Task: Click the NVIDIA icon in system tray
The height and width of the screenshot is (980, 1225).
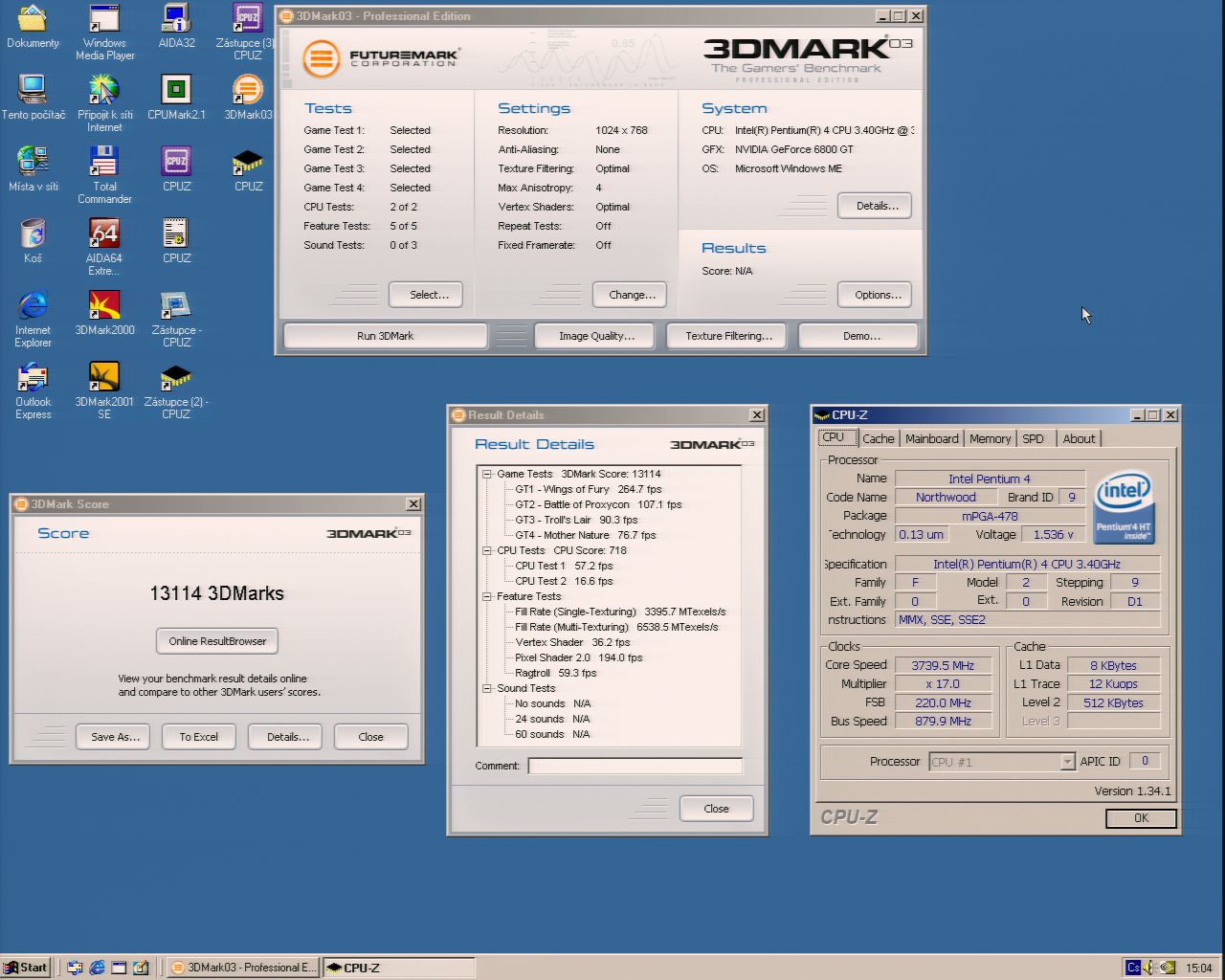Action: [x=1169, y=968]
